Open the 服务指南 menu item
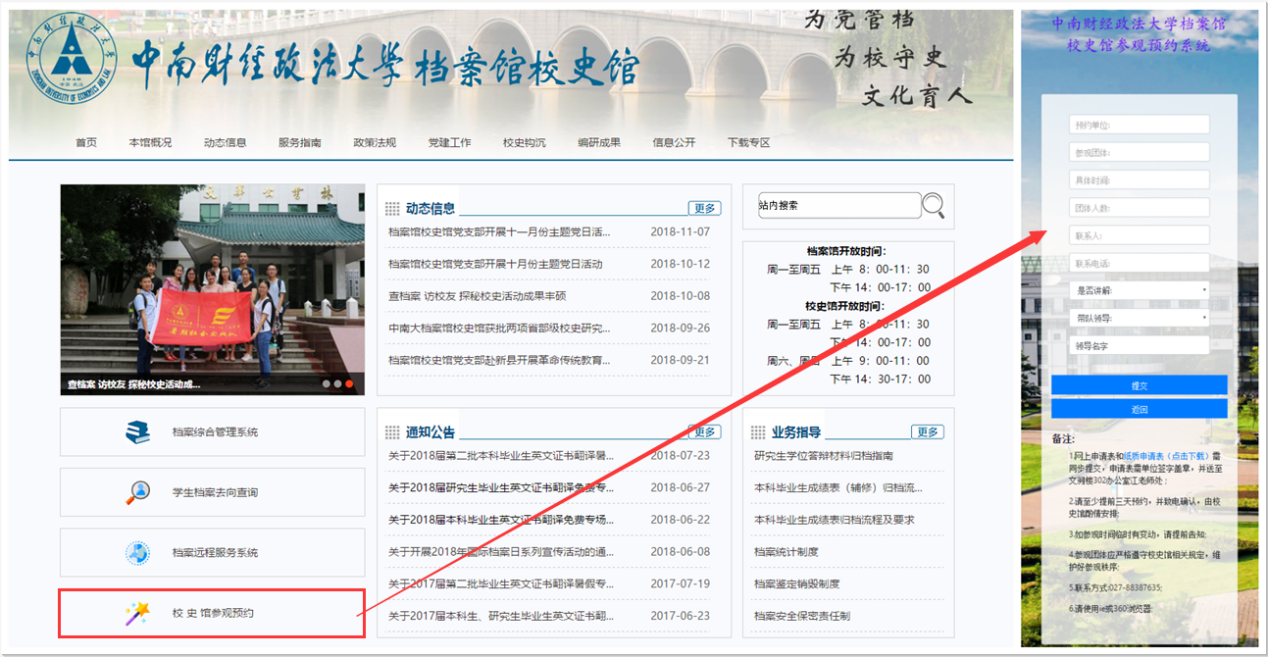This screenshot has width=1268, height=657. tap(300, 143)
